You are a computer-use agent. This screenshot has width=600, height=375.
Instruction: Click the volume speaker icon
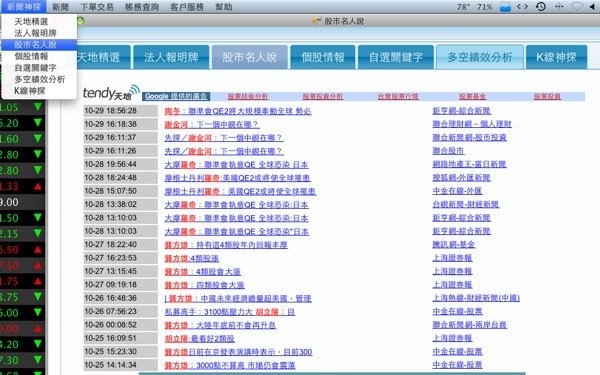coord(593,7)
